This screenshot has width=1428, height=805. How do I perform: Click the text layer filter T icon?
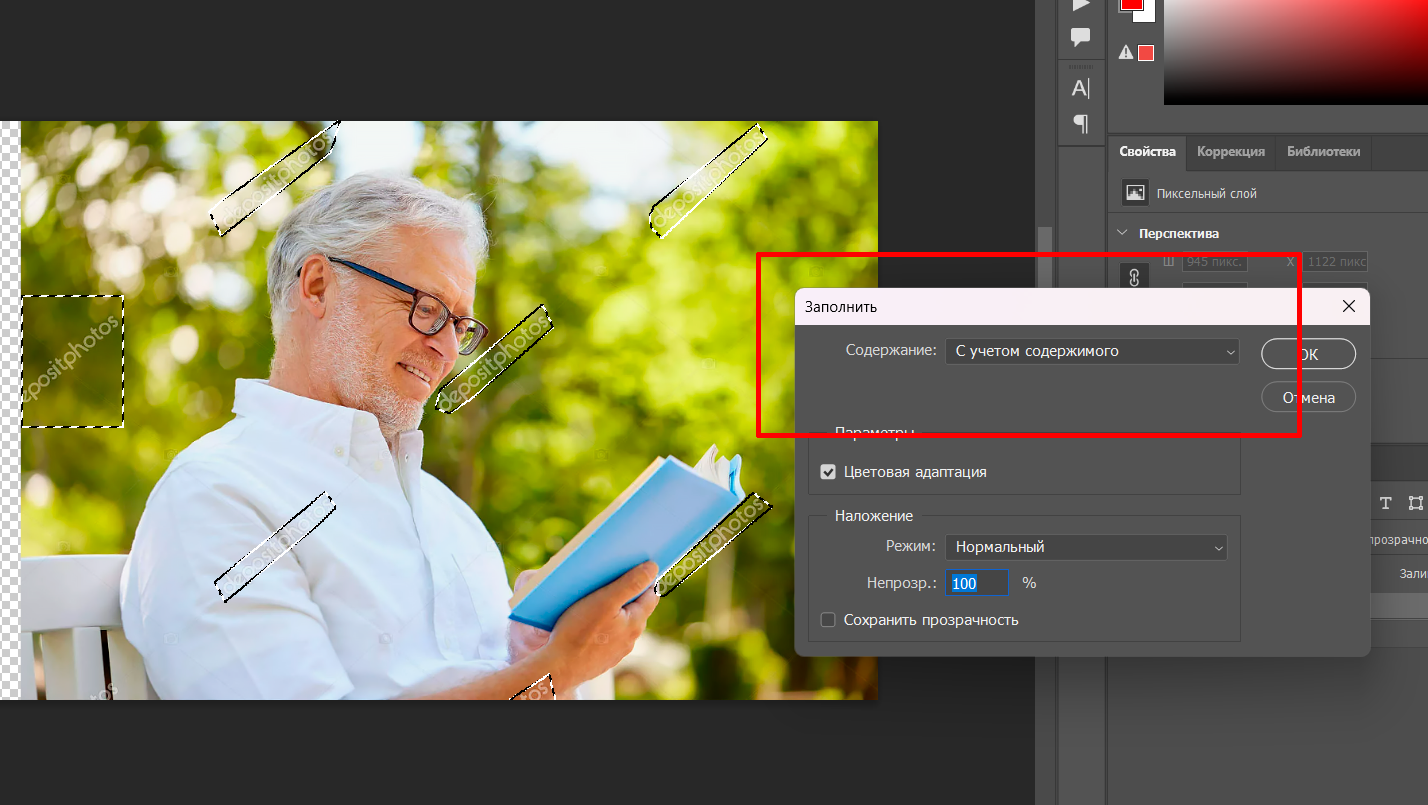click(x=1386, y=502)
